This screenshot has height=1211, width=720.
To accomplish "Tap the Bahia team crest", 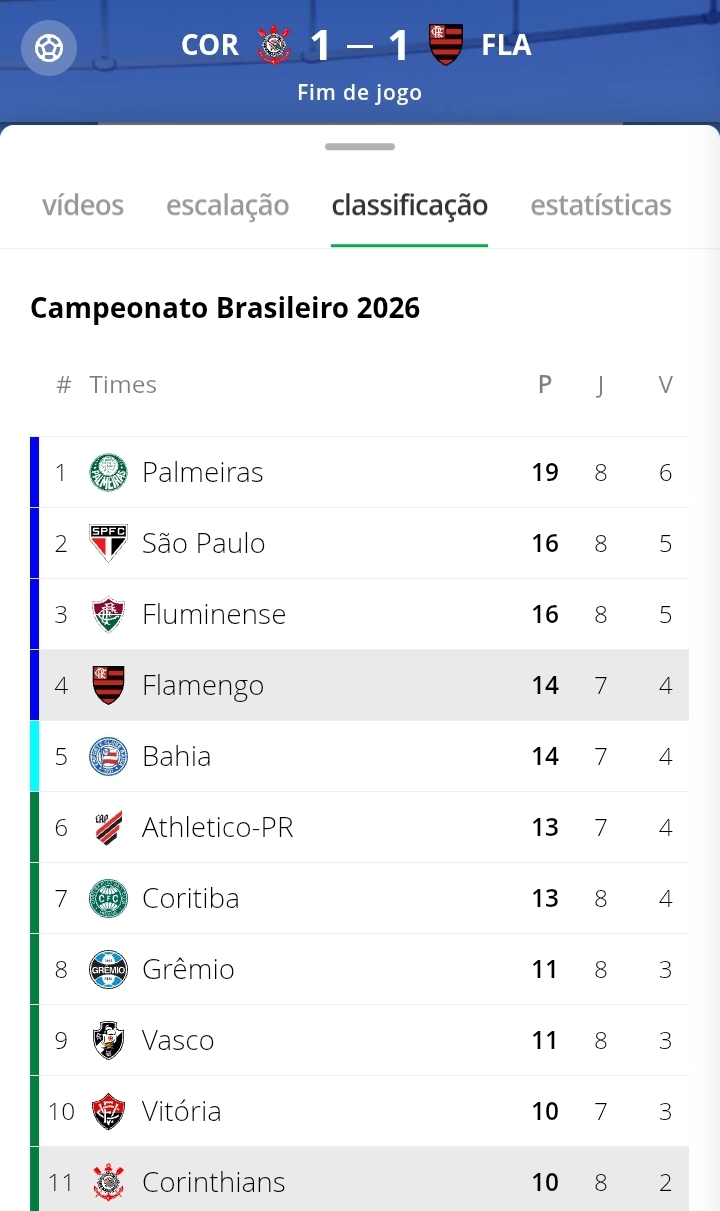I will [x=108, y=756].
